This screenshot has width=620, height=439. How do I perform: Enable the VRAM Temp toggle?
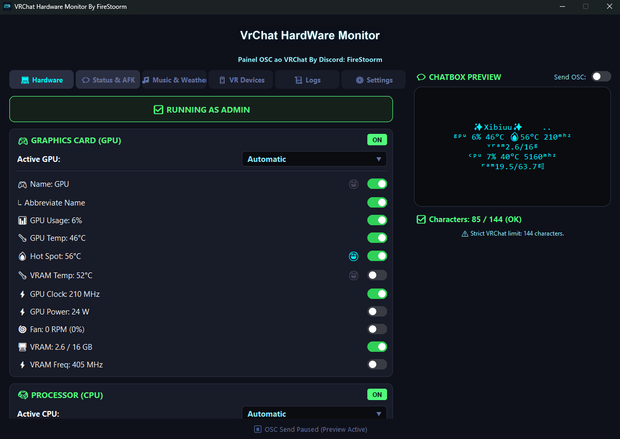377,275
